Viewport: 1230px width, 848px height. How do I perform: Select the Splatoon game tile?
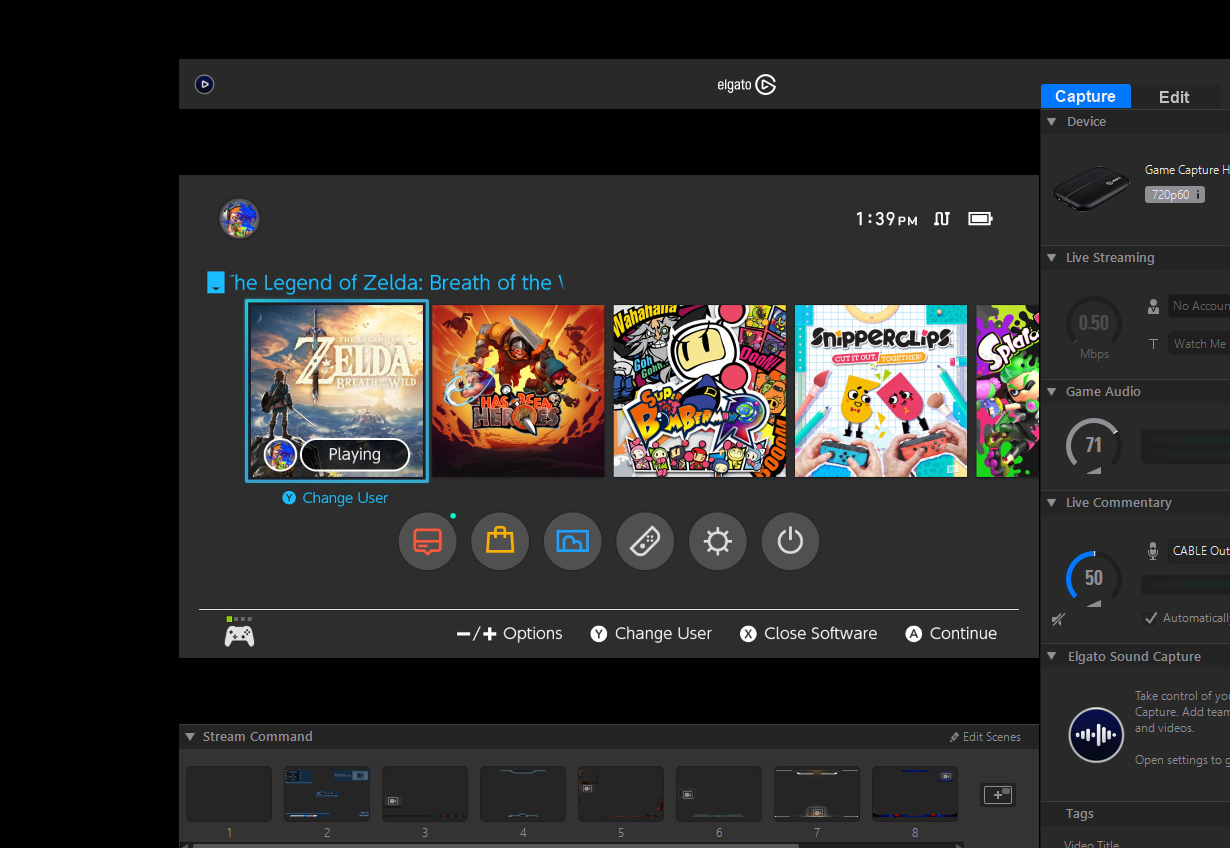pyautogui.click(x=1008, y=391)
